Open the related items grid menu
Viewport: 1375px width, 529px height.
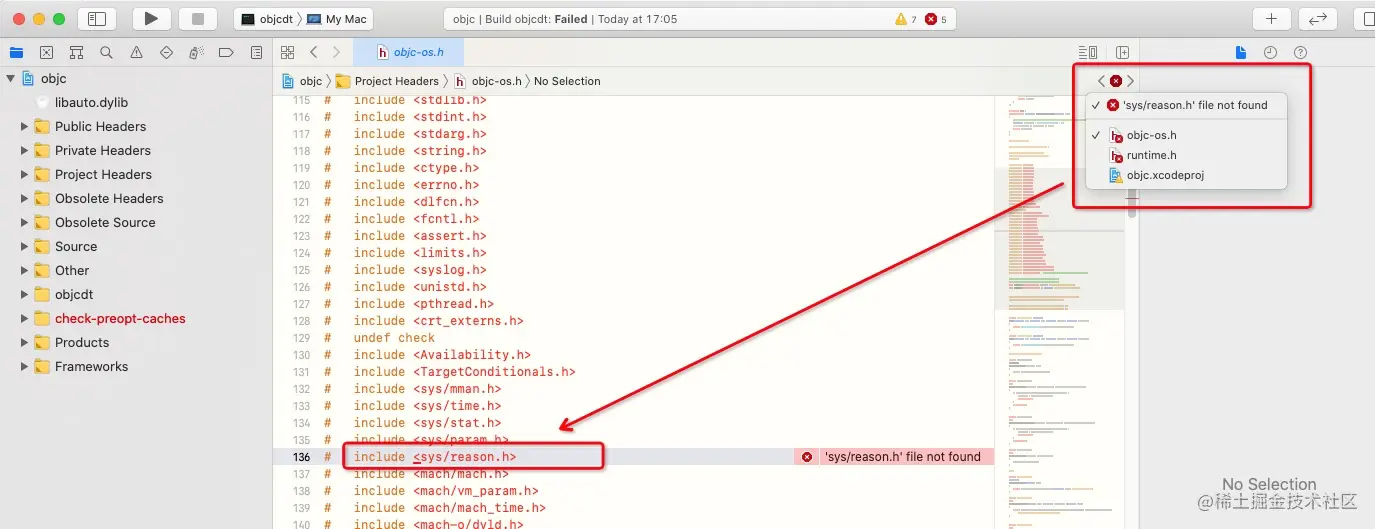[288, 52]
